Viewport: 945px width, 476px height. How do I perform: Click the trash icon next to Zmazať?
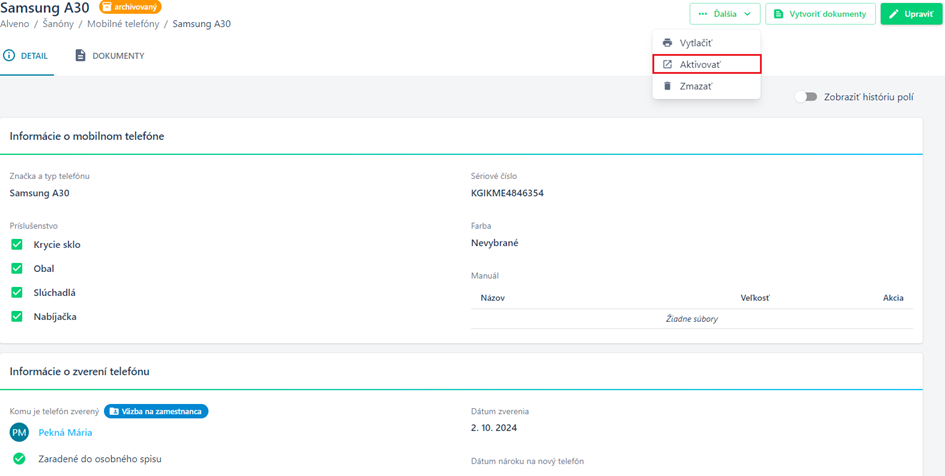[667, 86]
